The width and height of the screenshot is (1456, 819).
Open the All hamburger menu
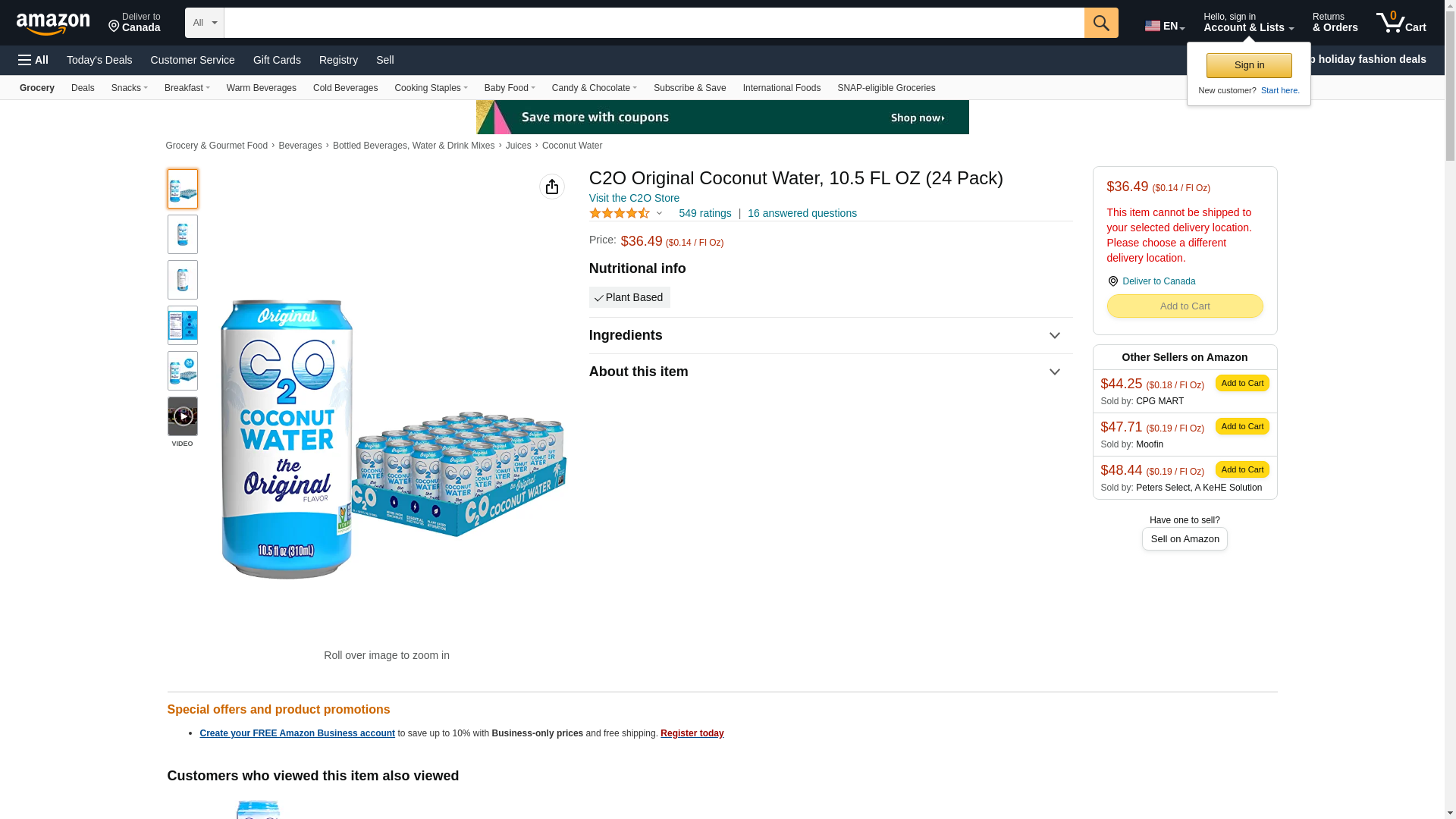[33, 60]
